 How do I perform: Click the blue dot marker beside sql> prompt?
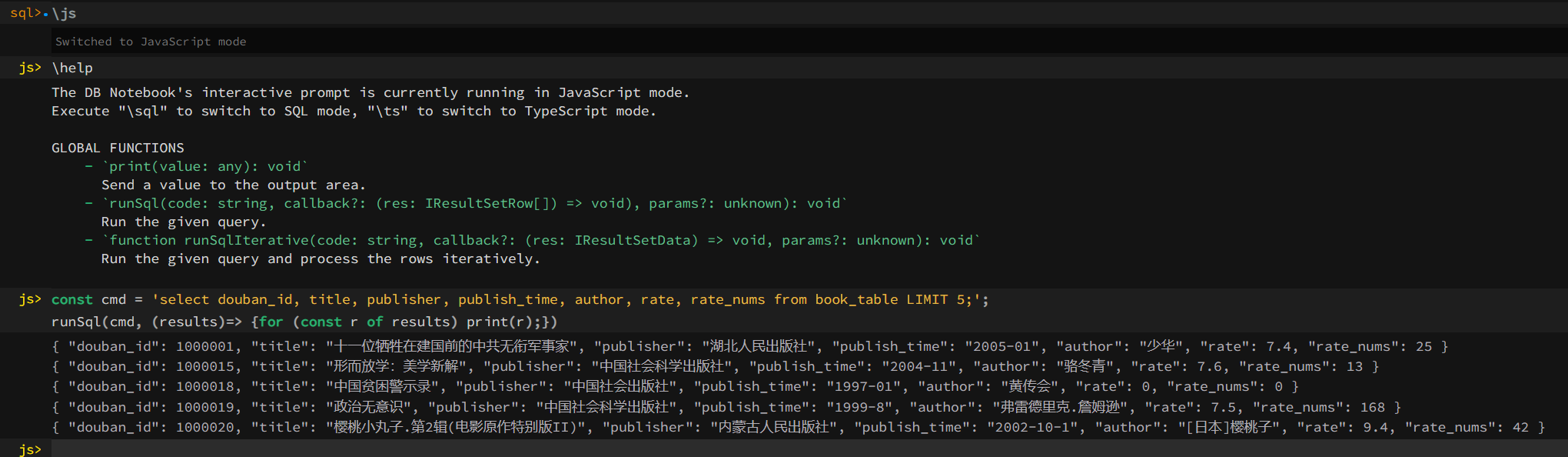[45, 15]
